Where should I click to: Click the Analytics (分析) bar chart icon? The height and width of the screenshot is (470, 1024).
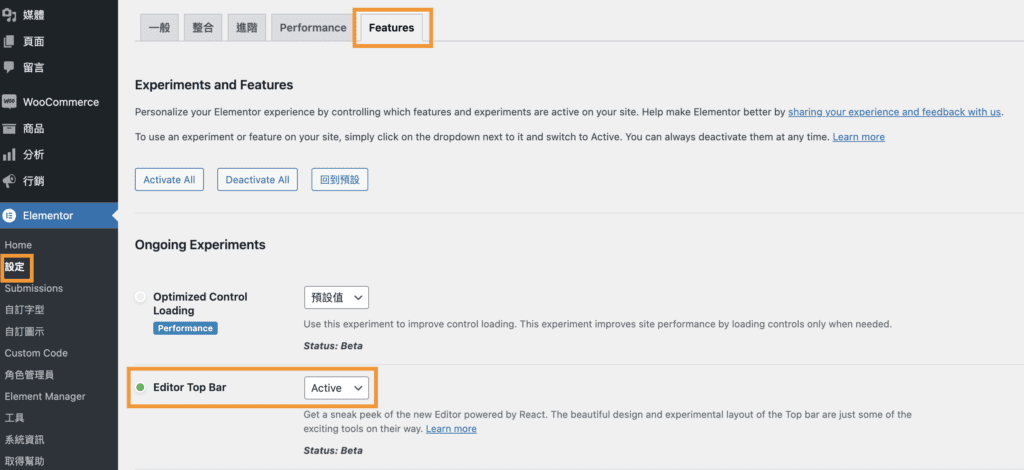[9, 155]
